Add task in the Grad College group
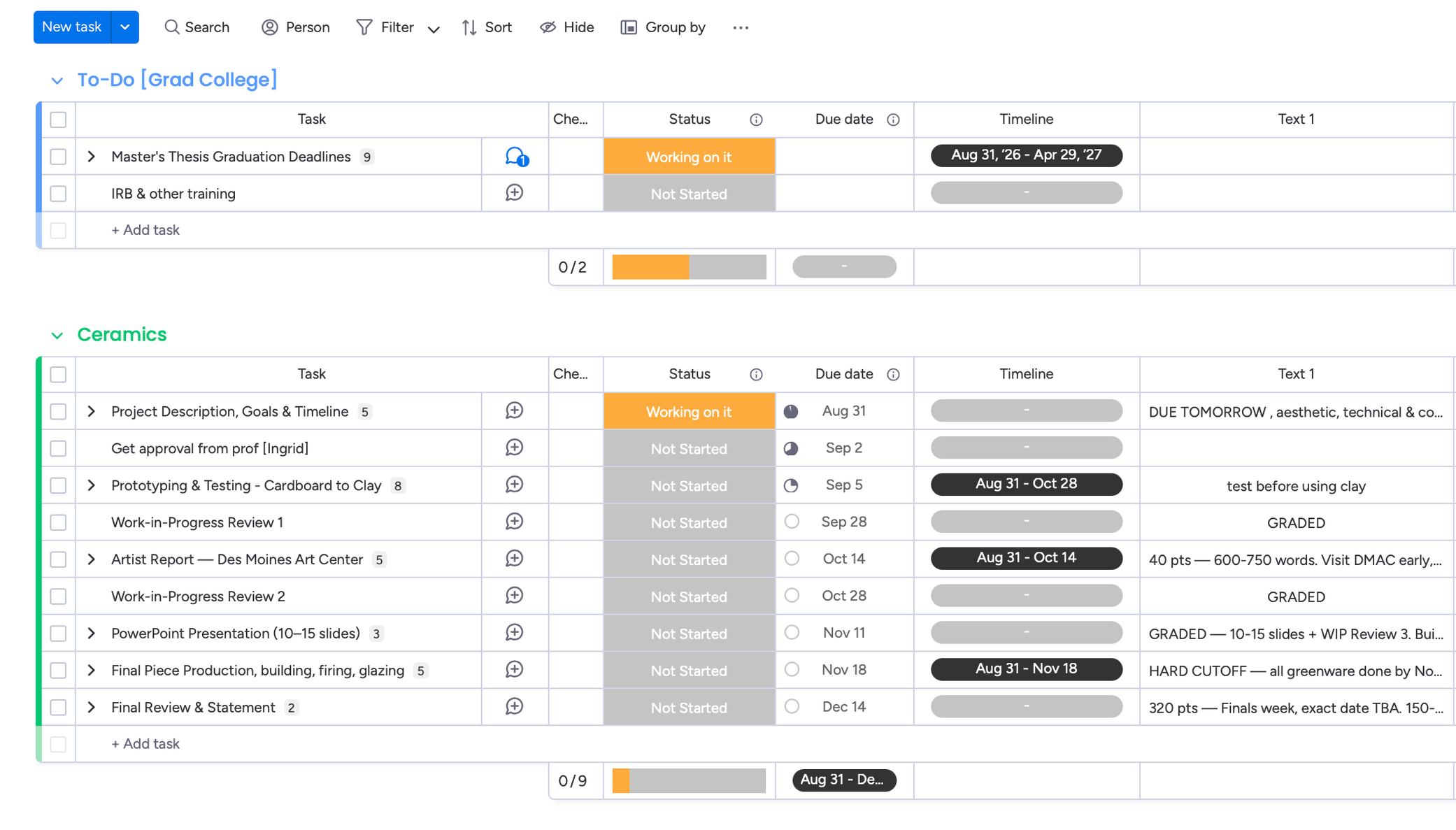Image resolution: width=1456 pixels, height=830 pixels. click(145, 230)
